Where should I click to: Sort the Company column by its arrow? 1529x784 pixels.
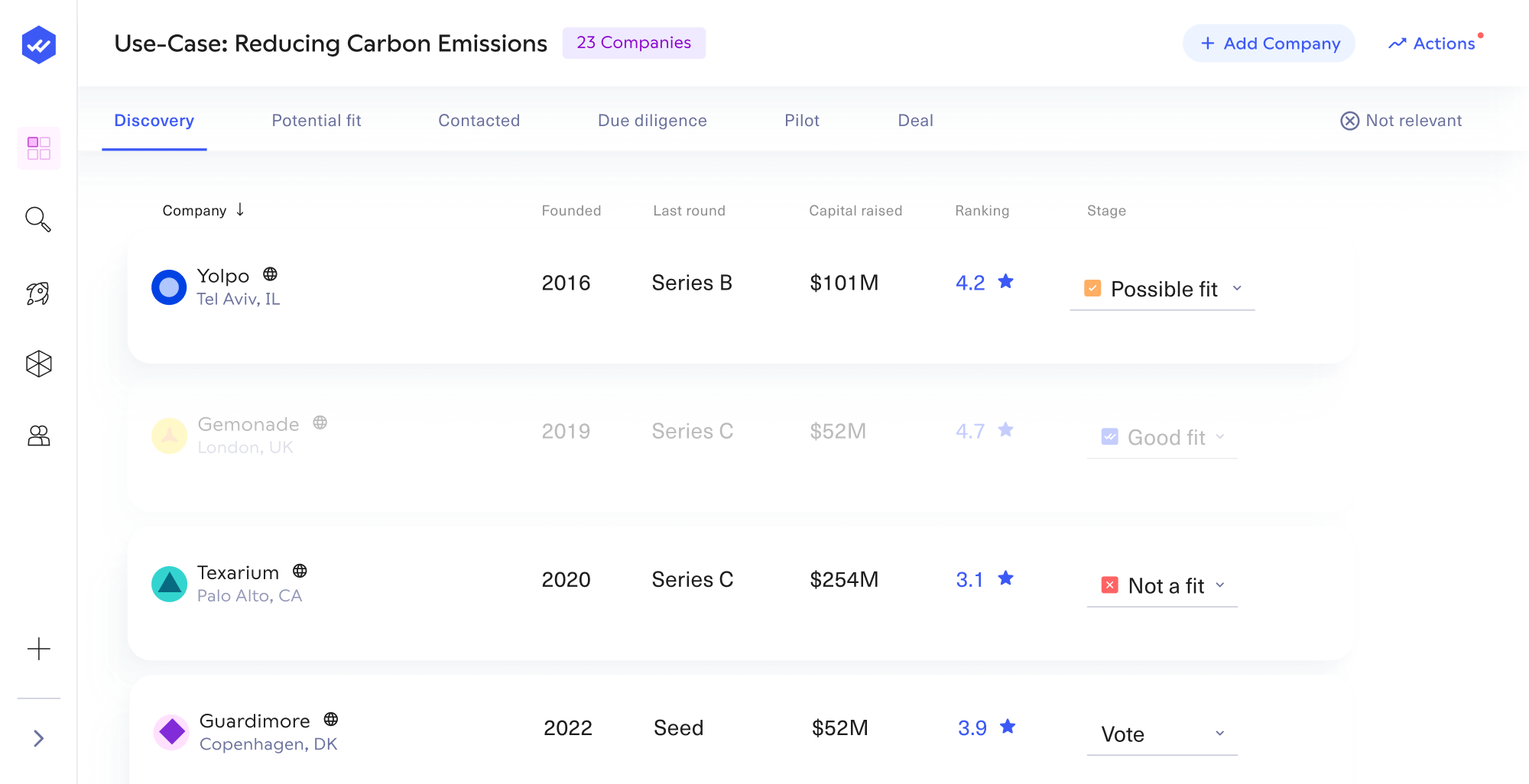pyautogui.click(x=241, y=210)
